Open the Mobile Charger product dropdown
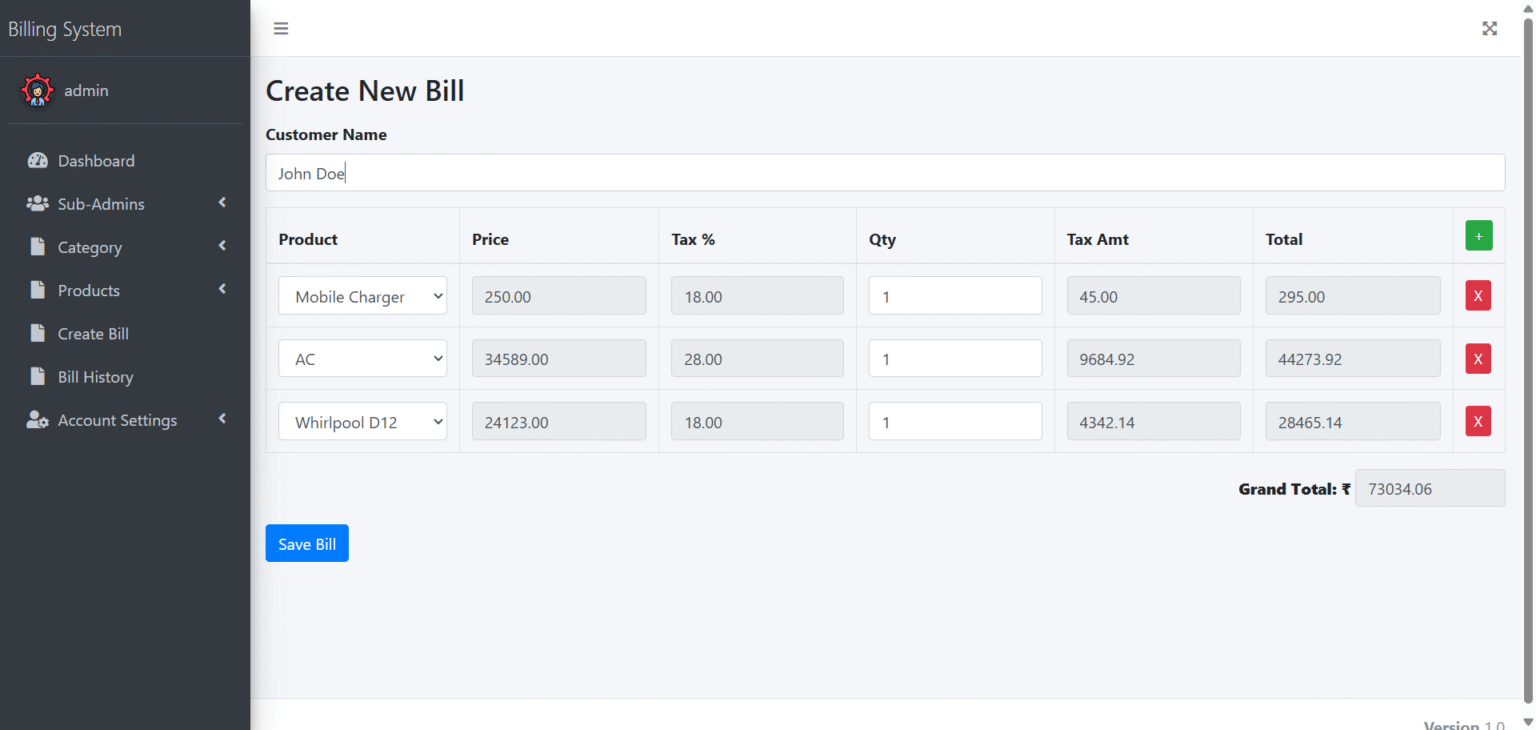Viewport: 1536px width, 730px height. pos(362,296)
